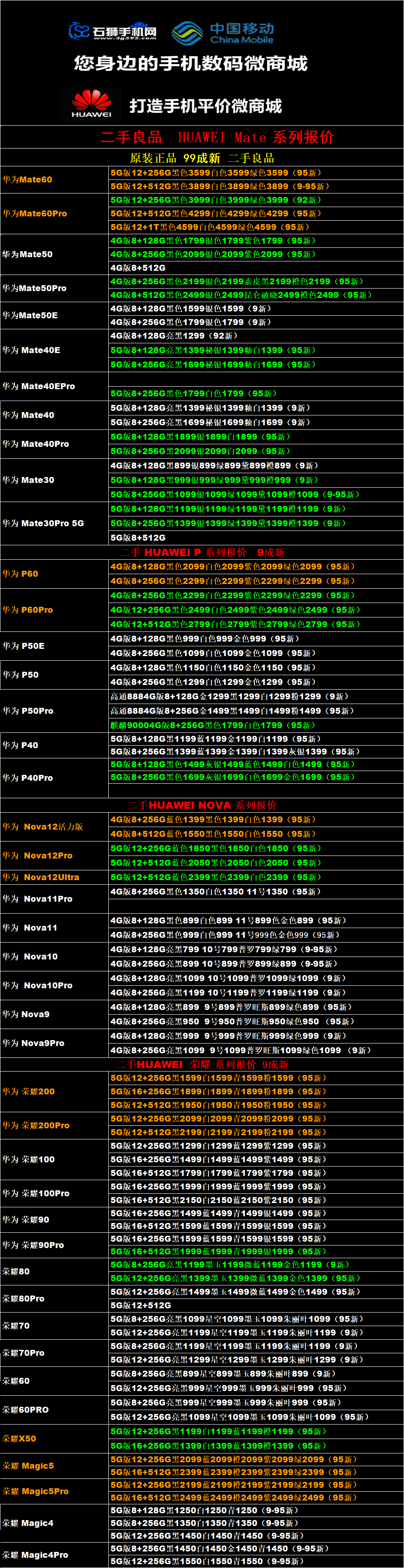Click the heading 二手HUAWEI 荣耀 系列报价 9成新
404x1568 pixels.
point(202,1064)
